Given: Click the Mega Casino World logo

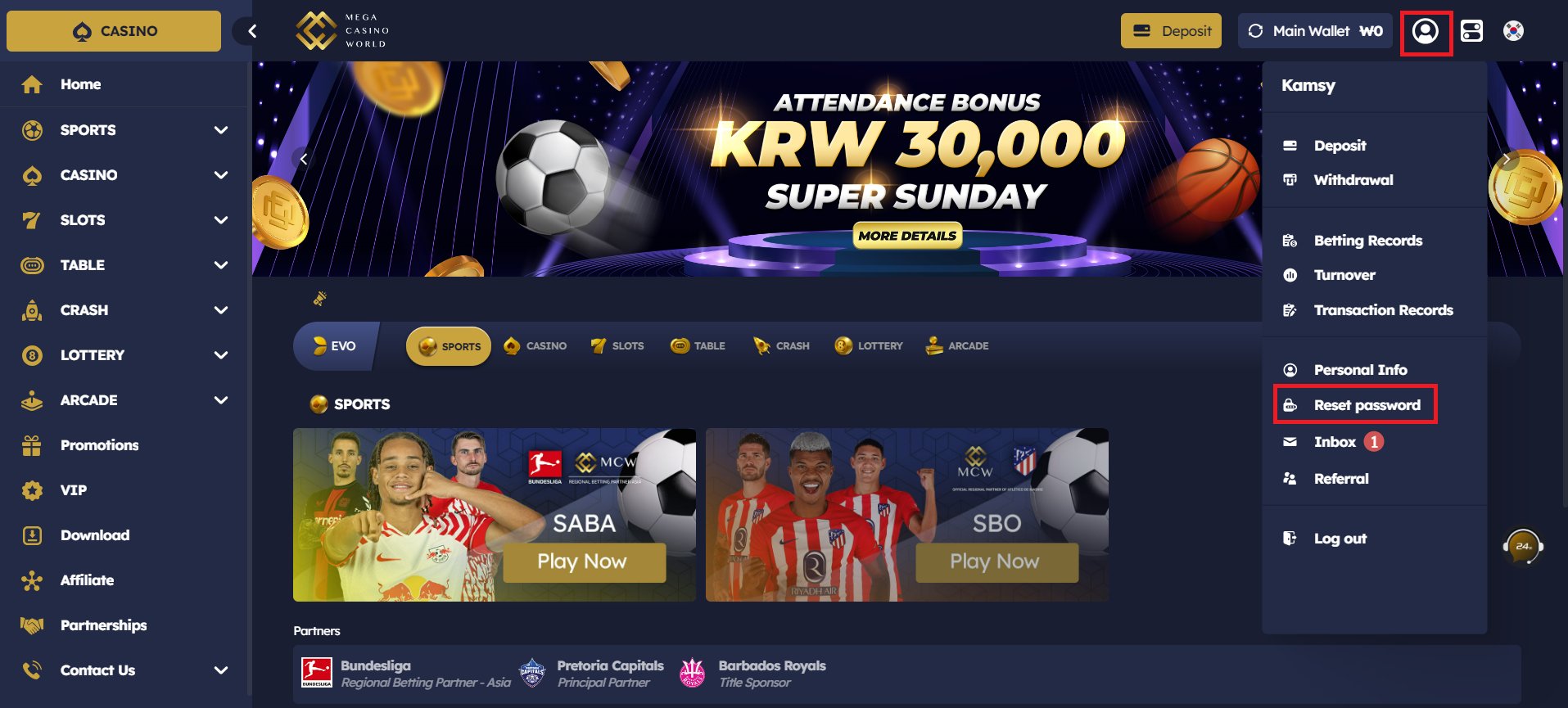Looking at the screenshot, I should pos(343,31).
